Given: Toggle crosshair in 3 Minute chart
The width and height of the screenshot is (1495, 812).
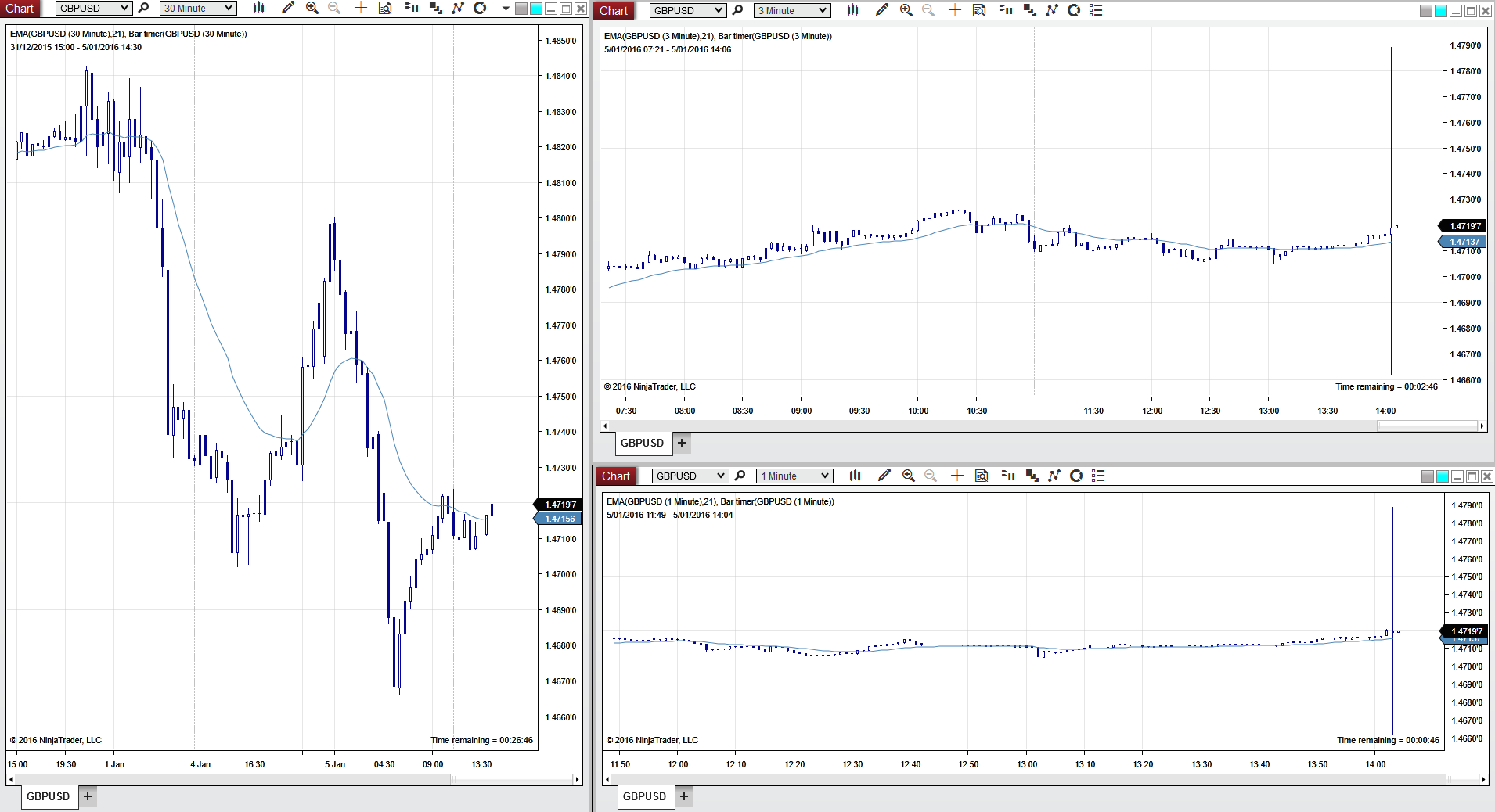Looking at the screenshot, I should click(955, 10).
